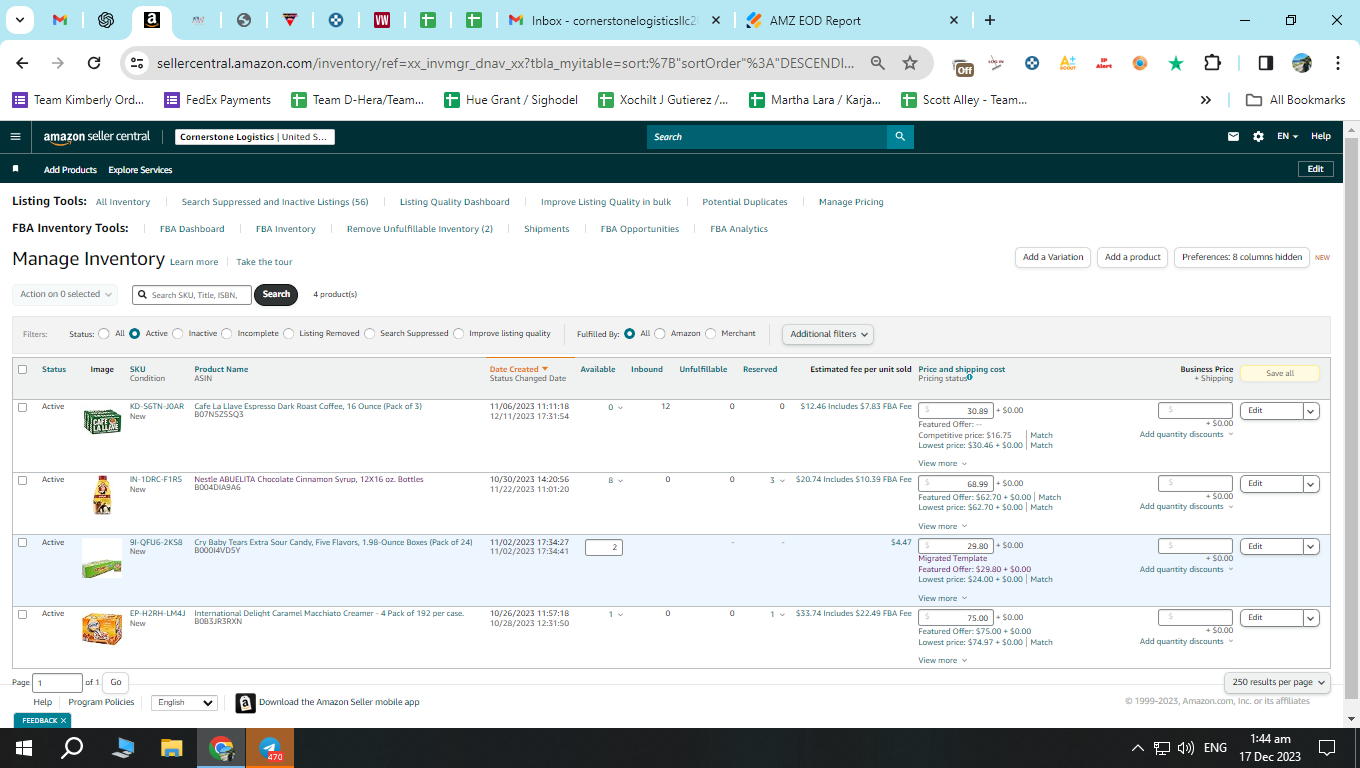Open the Additional filters dropdown
Viewport: 1360px width, 768px height.
pos(827,334)
